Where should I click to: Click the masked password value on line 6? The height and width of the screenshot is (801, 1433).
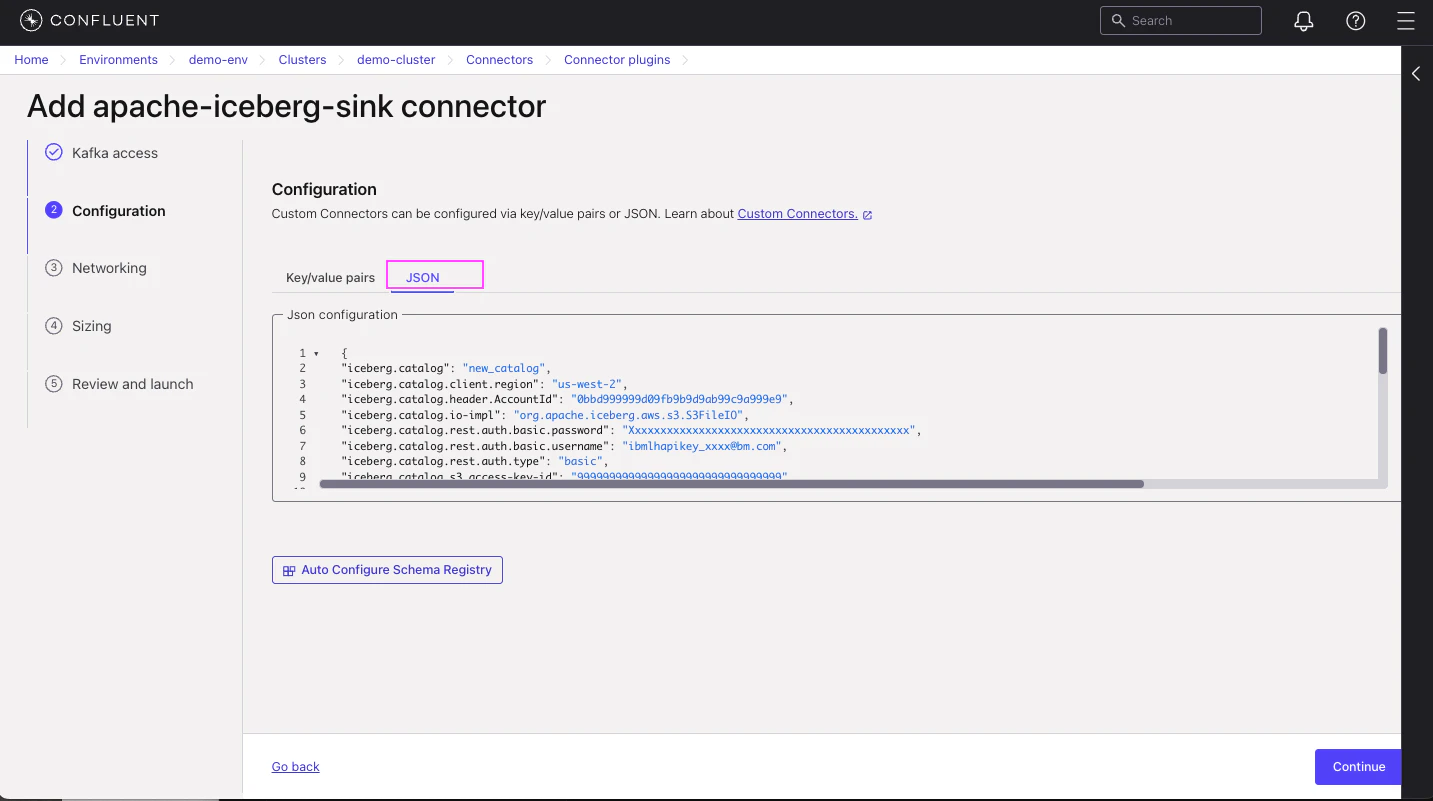tap(768, 431)
